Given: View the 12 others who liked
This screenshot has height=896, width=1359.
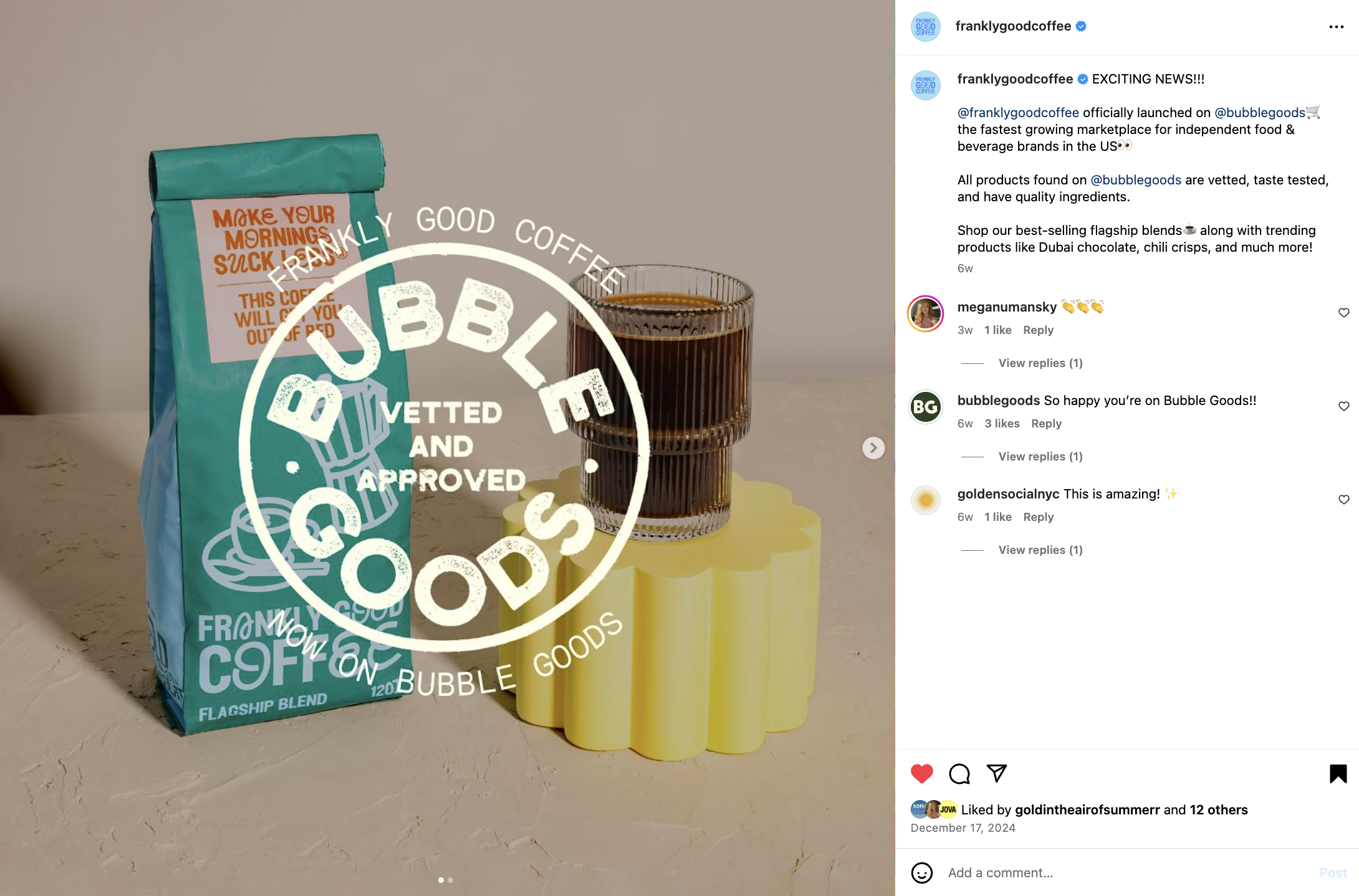Looking at the screenshot, I should pyautogui.click(x=1218, y=810).
